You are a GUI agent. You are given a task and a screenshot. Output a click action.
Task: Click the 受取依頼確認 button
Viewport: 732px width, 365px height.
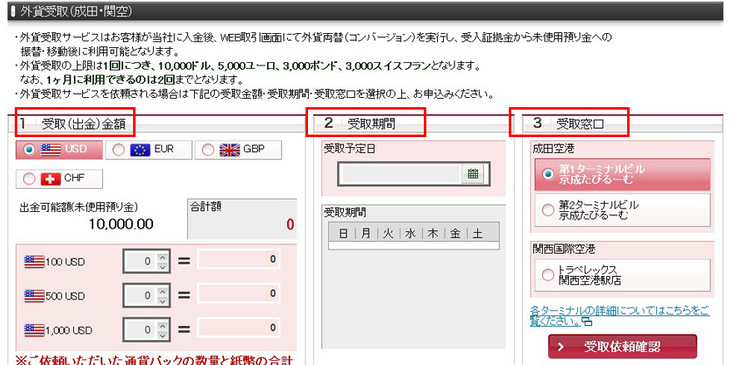pyautogui.click(x=622, y=347)
